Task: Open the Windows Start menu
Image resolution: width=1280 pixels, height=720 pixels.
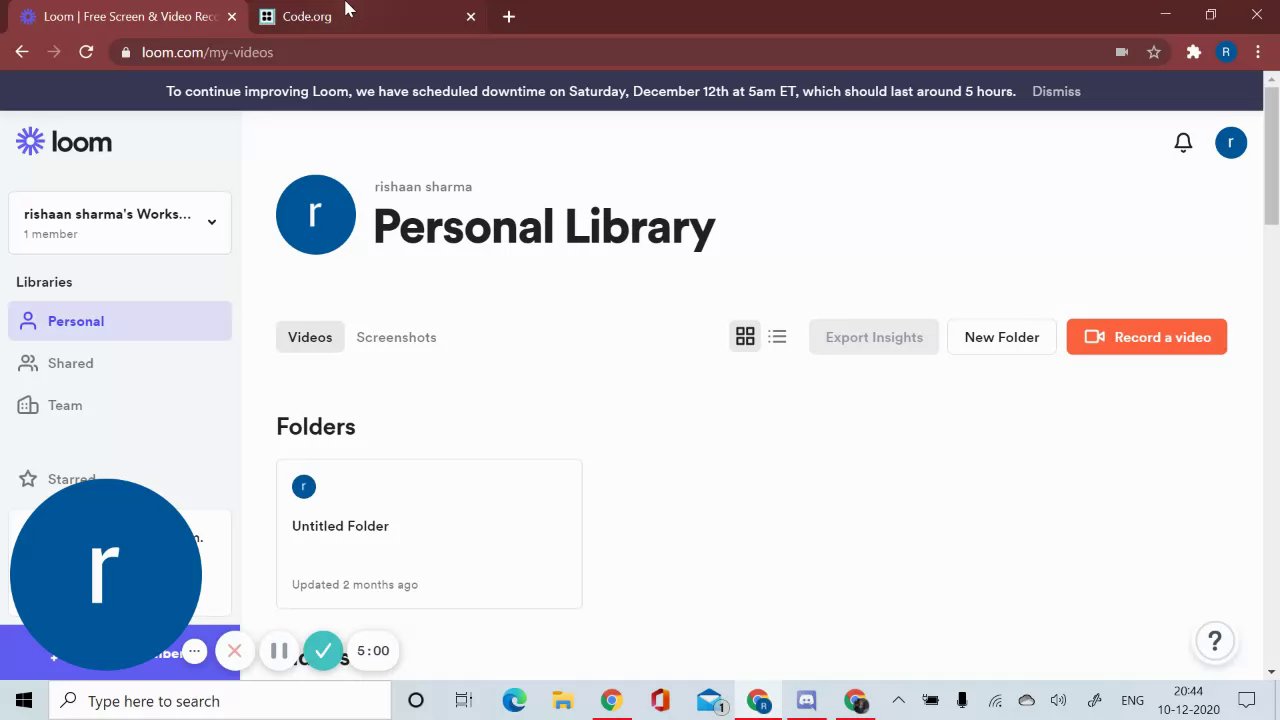Action: point(24,701)
